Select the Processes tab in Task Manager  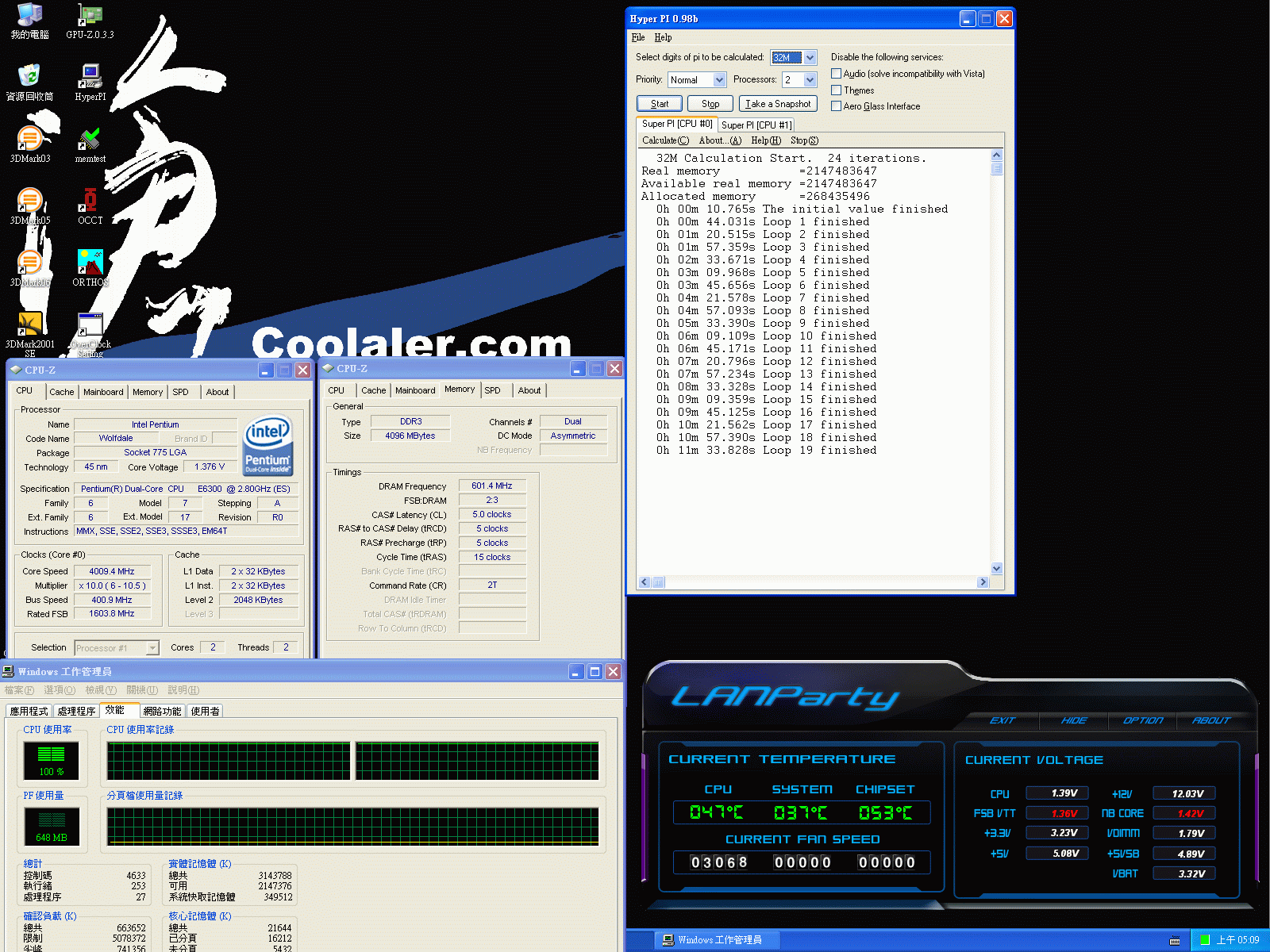76,712
